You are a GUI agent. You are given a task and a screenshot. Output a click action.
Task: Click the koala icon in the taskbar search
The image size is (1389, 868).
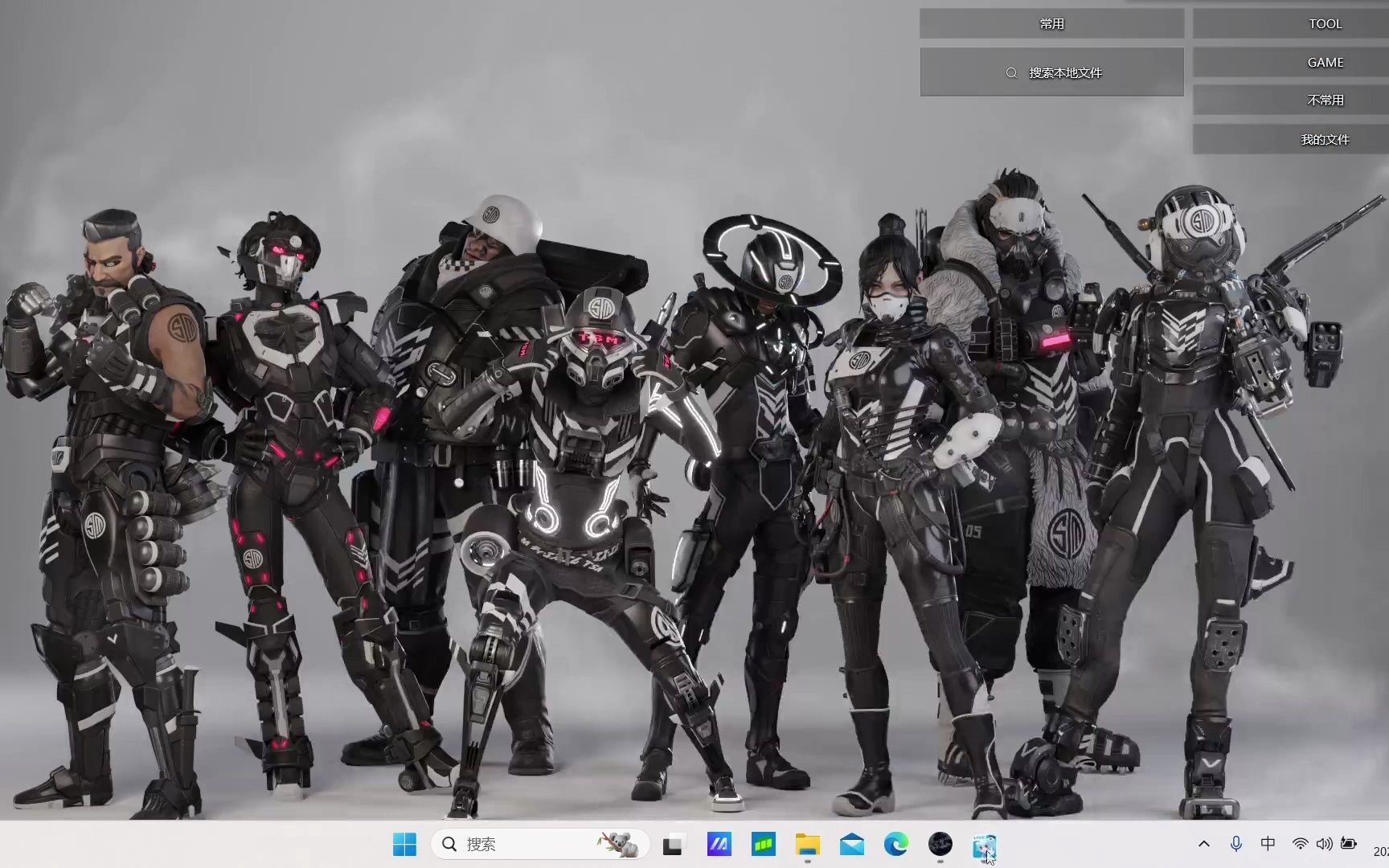619,844
